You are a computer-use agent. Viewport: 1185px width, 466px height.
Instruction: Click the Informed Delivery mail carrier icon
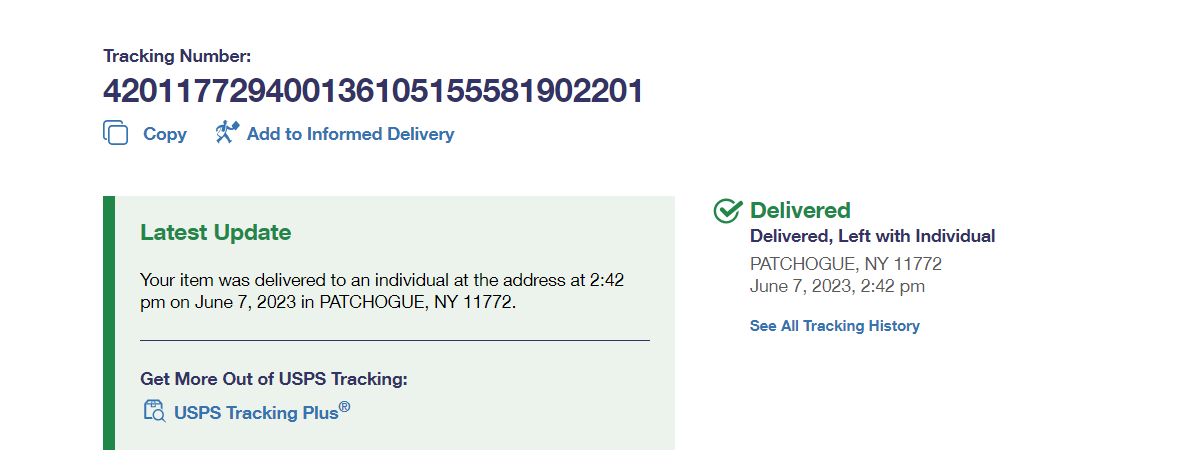tap(227, 133)
